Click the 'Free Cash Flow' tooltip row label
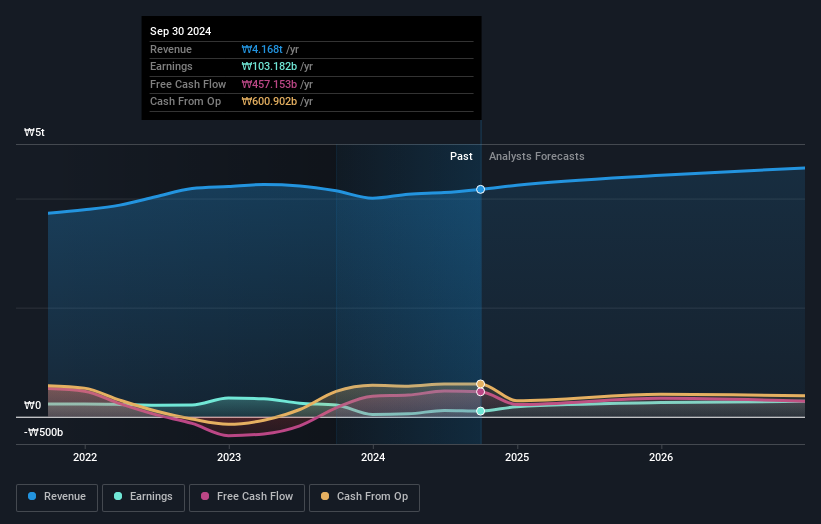The width and height of the screenshot is (821, 524). (x=188, y=84)
